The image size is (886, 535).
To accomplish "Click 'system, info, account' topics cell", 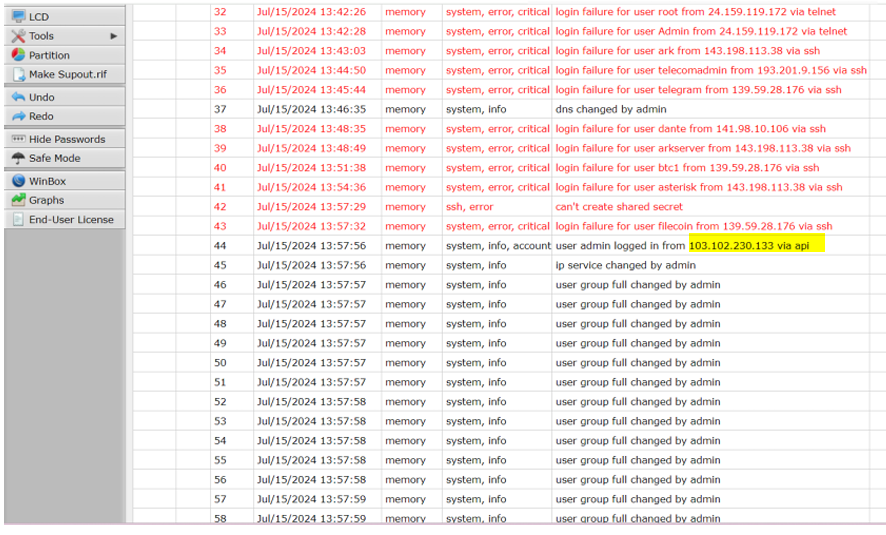I will click(498, 245).
